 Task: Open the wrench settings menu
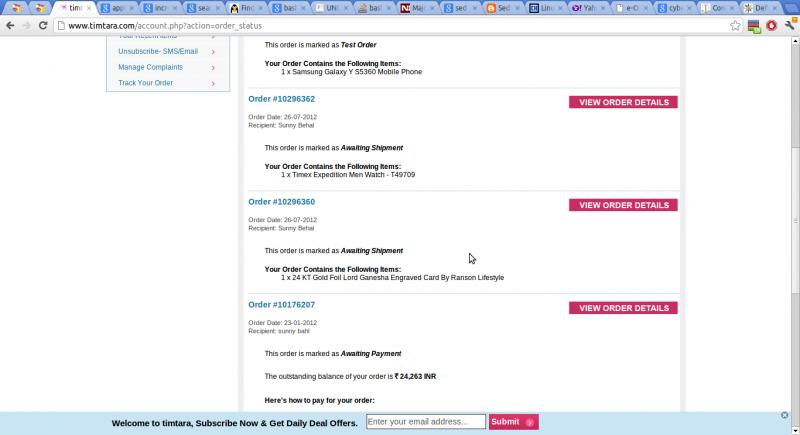[790, 24]
